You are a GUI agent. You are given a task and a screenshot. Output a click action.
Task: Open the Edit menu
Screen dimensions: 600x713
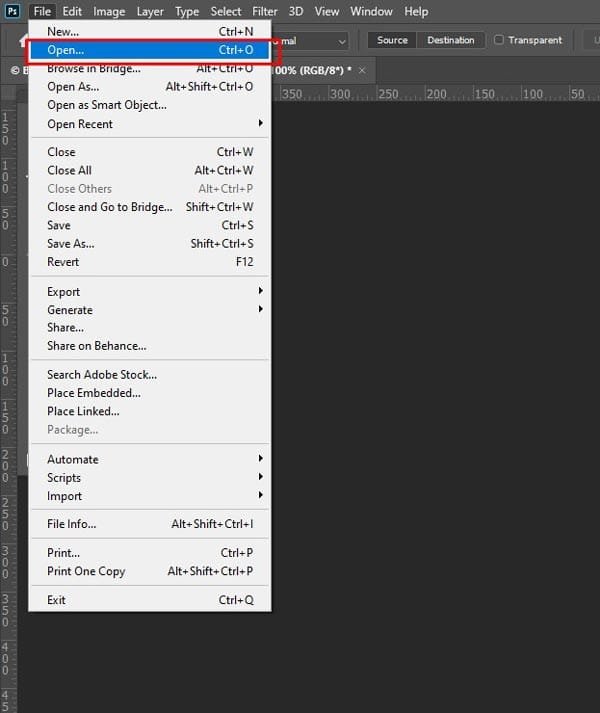(x=72, y=11)
